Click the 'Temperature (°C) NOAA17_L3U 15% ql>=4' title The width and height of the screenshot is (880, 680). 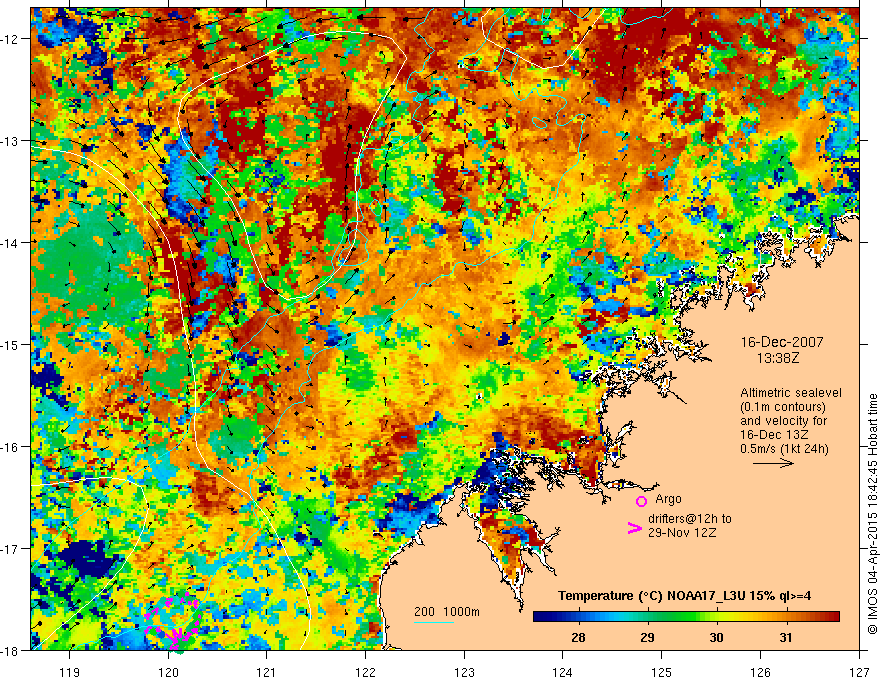pos(684,596)
